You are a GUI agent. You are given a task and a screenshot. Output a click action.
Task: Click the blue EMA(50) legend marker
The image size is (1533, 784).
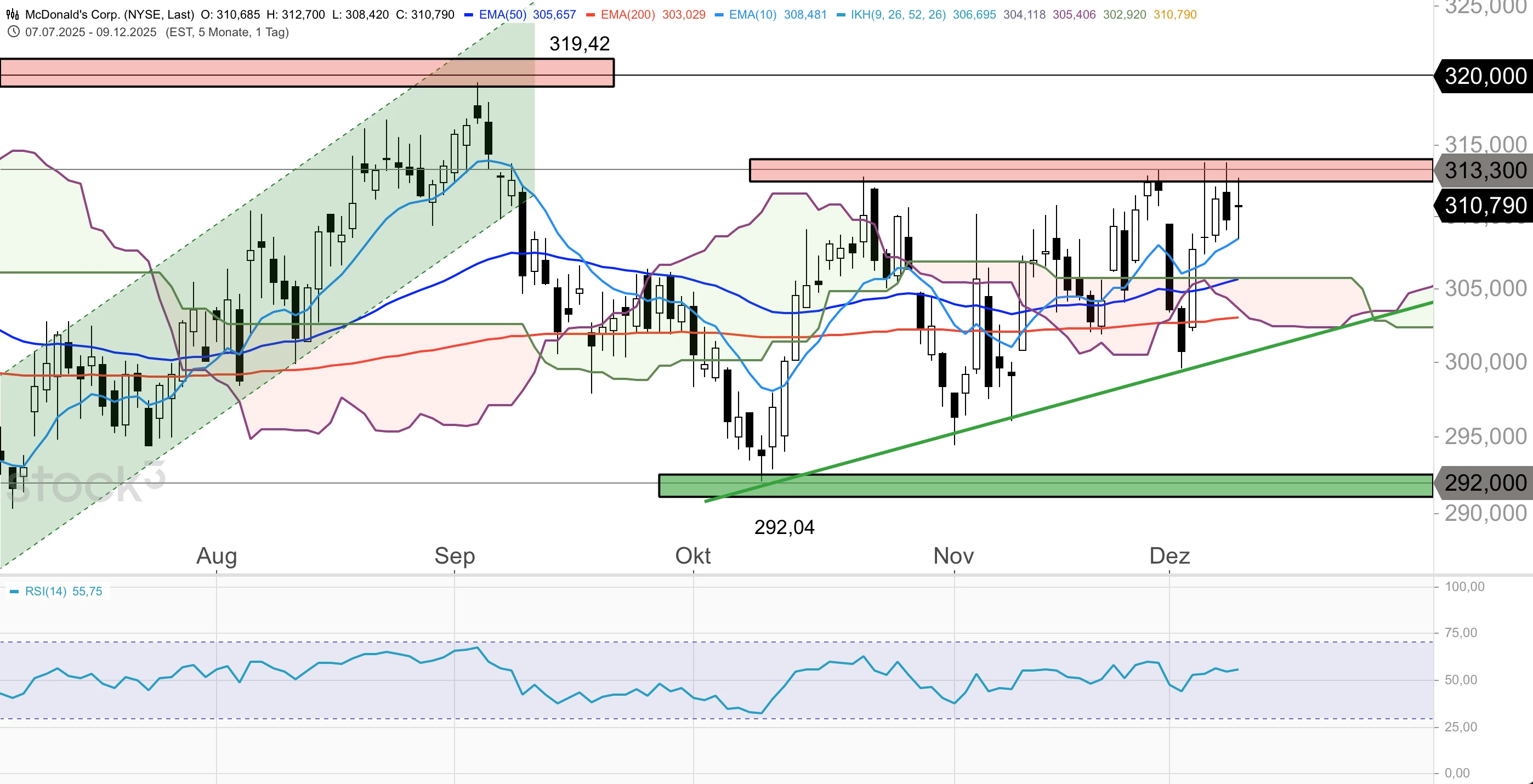pyautogui.click(x=468, y=15)
